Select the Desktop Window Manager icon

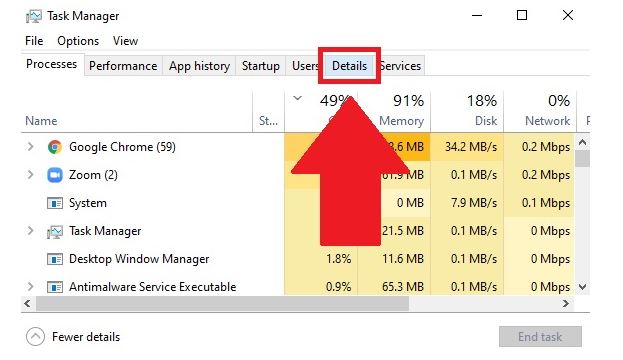55,259
